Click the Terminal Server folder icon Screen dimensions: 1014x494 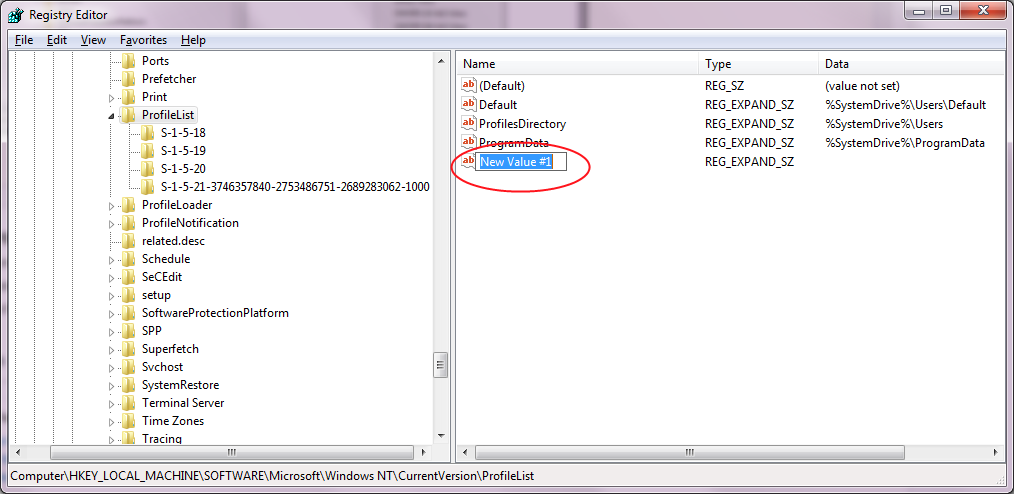tap(128, 403)
